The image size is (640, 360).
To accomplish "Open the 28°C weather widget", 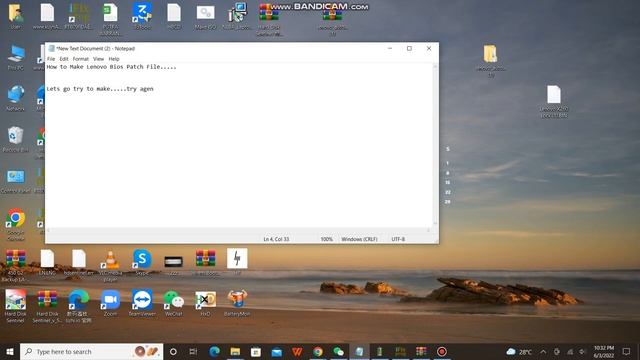I will coord(519,351).
